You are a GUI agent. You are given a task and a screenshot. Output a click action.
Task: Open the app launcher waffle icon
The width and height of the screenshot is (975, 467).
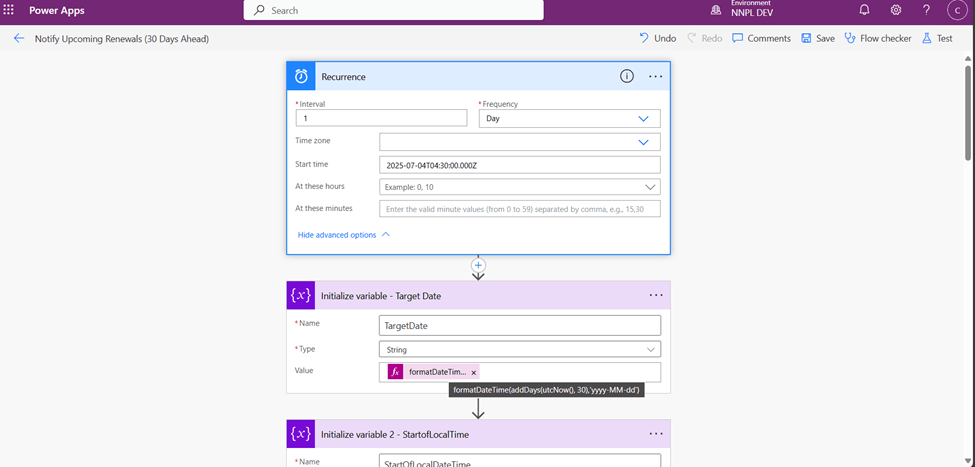pyautogui.click(x=9, y=10)
